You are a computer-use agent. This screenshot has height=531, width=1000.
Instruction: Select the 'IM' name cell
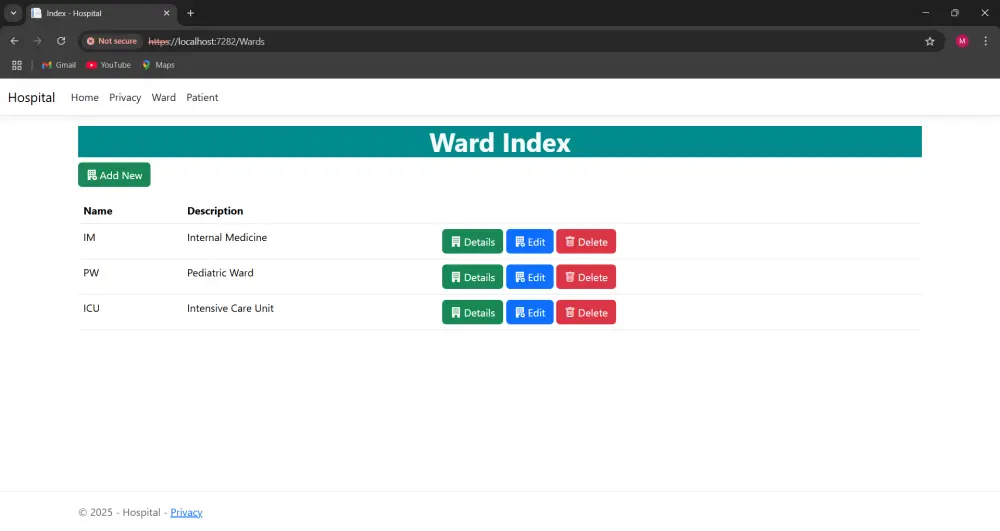(x=89, y=238)
